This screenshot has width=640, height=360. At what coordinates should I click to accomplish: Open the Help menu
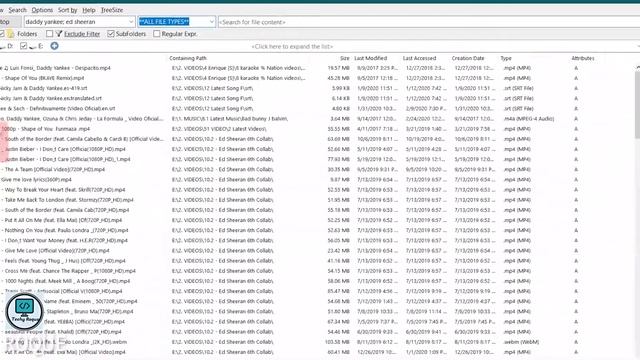pos(89,10)
